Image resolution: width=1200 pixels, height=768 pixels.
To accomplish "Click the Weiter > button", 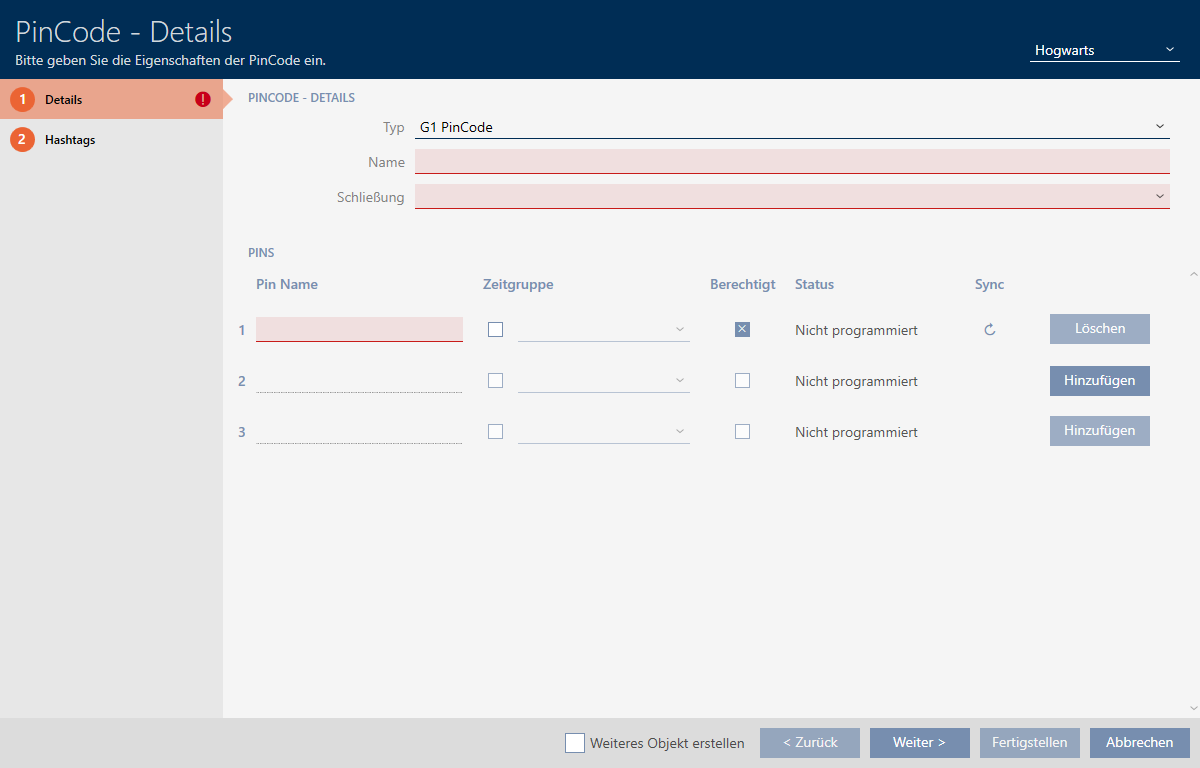I will (919, 743).
